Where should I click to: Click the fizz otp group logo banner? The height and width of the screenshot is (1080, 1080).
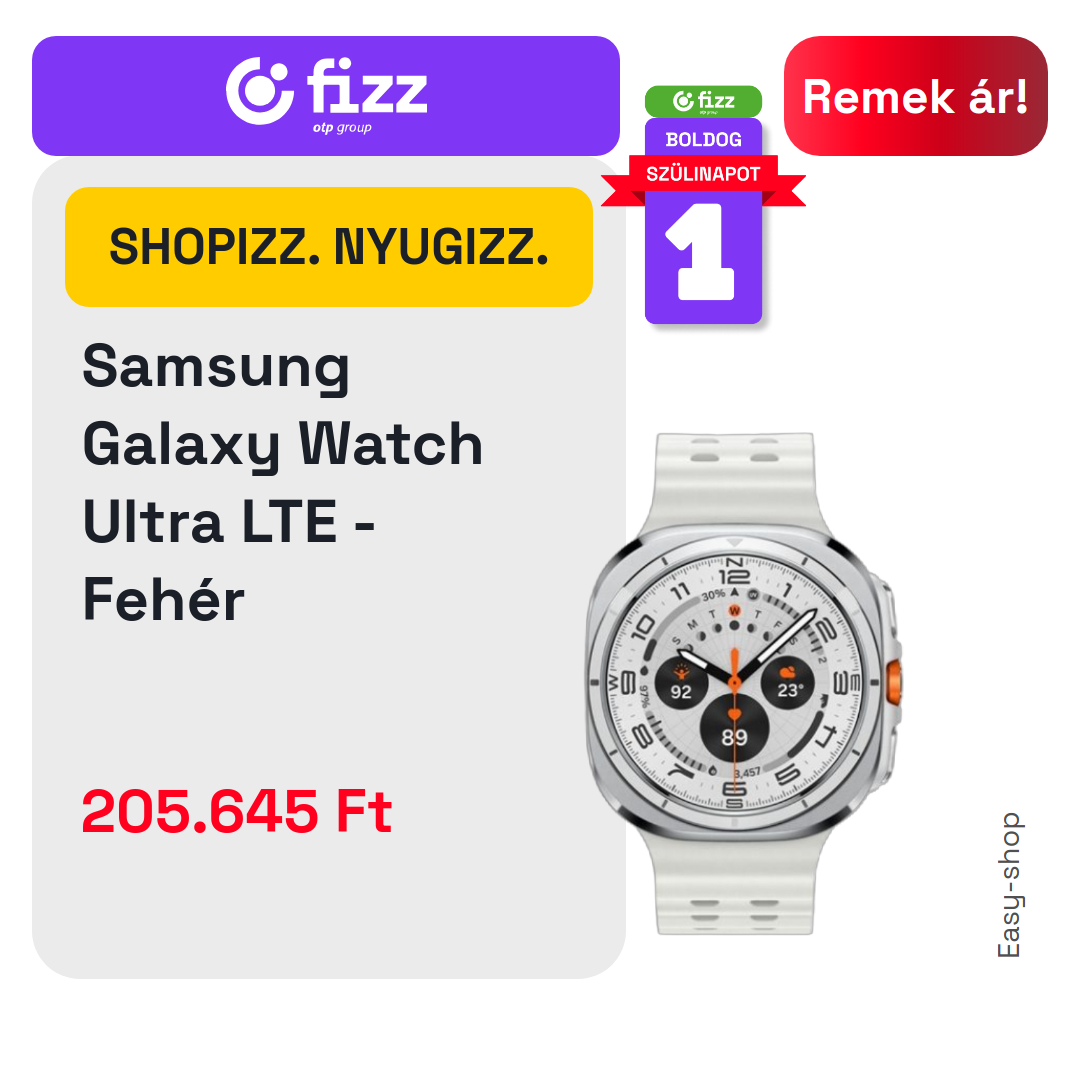pyautogui.click(x=326, y=96)
